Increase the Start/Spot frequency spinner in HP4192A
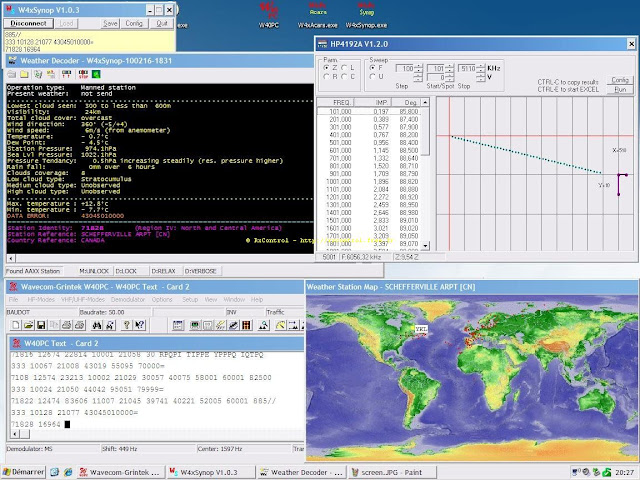Screen dimensions: 640x480 449,66
